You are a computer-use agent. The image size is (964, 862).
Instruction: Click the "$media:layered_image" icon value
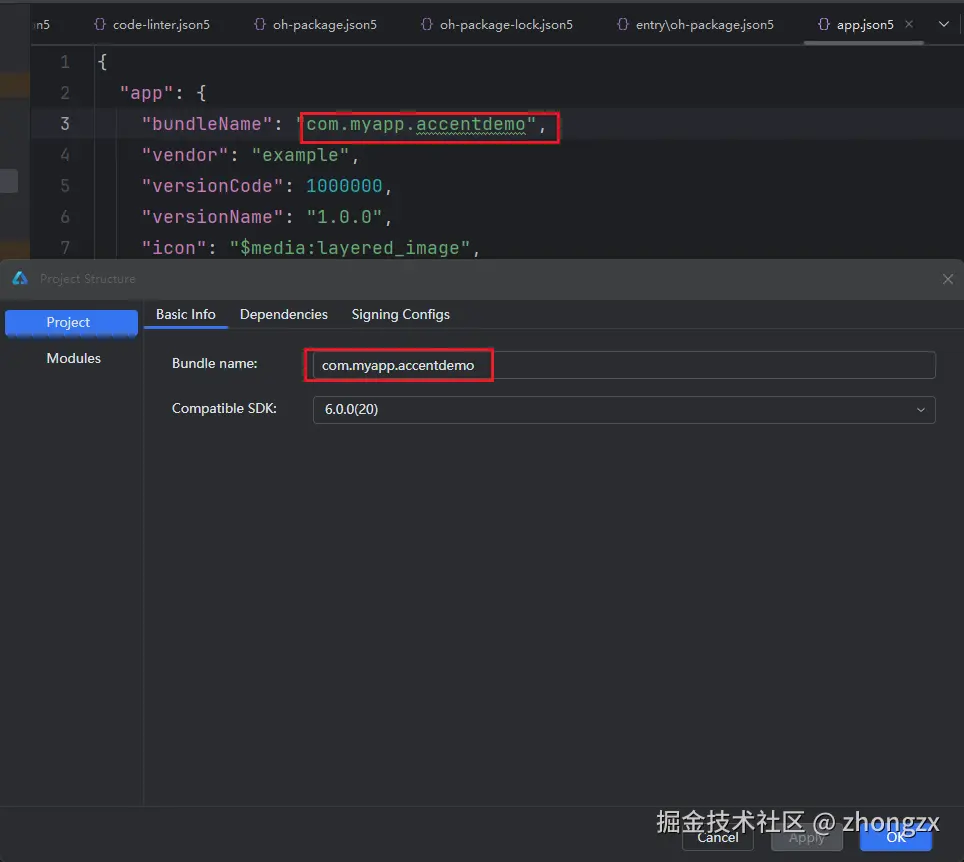click(350, 248)
